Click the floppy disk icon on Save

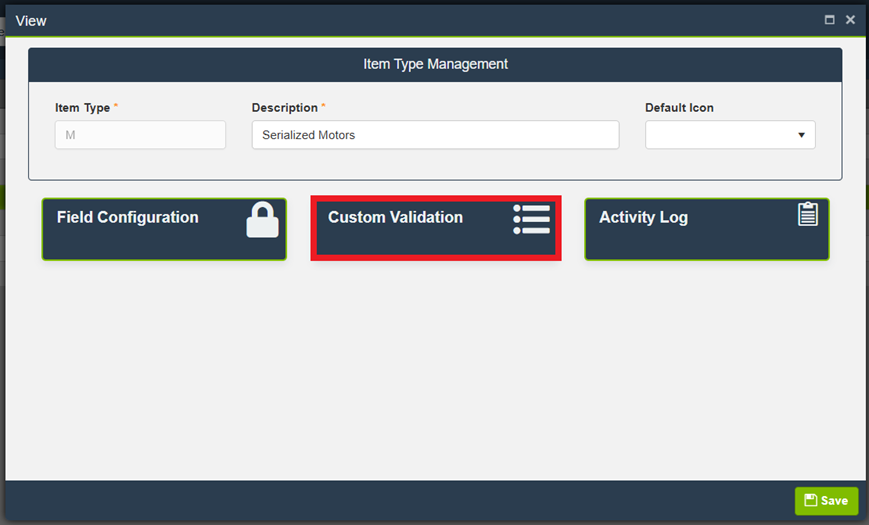811,501
